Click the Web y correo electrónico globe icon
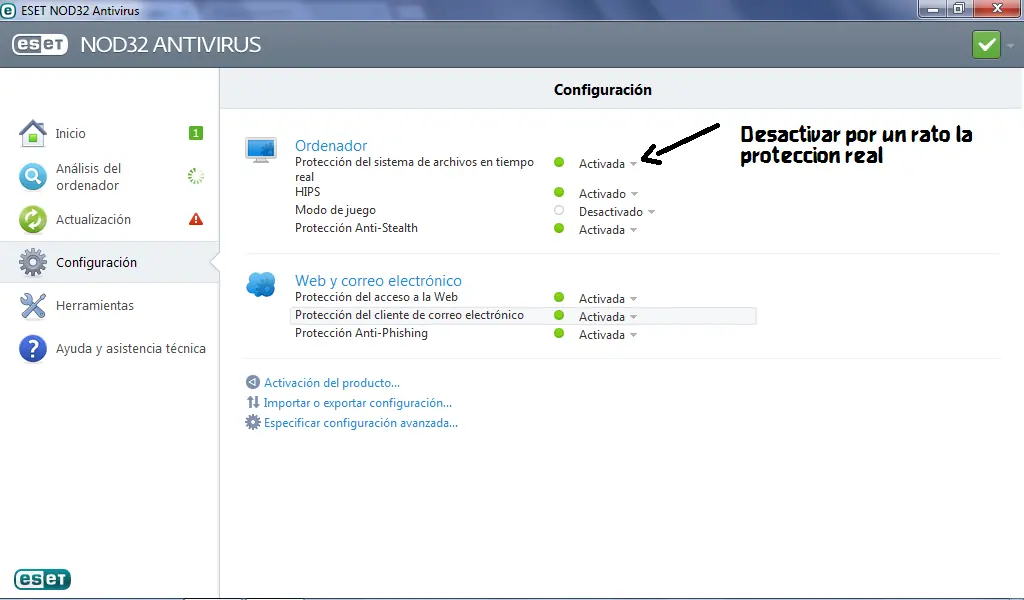The image size is (1024, 600). [261, 285]
